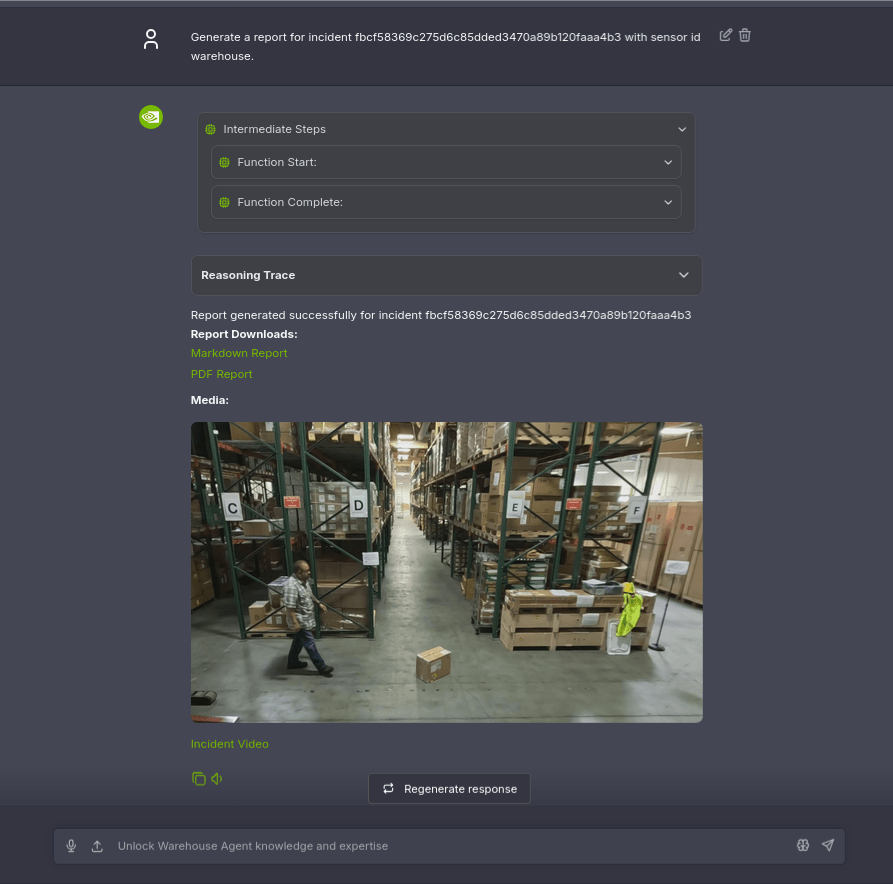Expand the Reasoning Trace panel
This screenshot has height=884, width=893.
pos(684,275)
